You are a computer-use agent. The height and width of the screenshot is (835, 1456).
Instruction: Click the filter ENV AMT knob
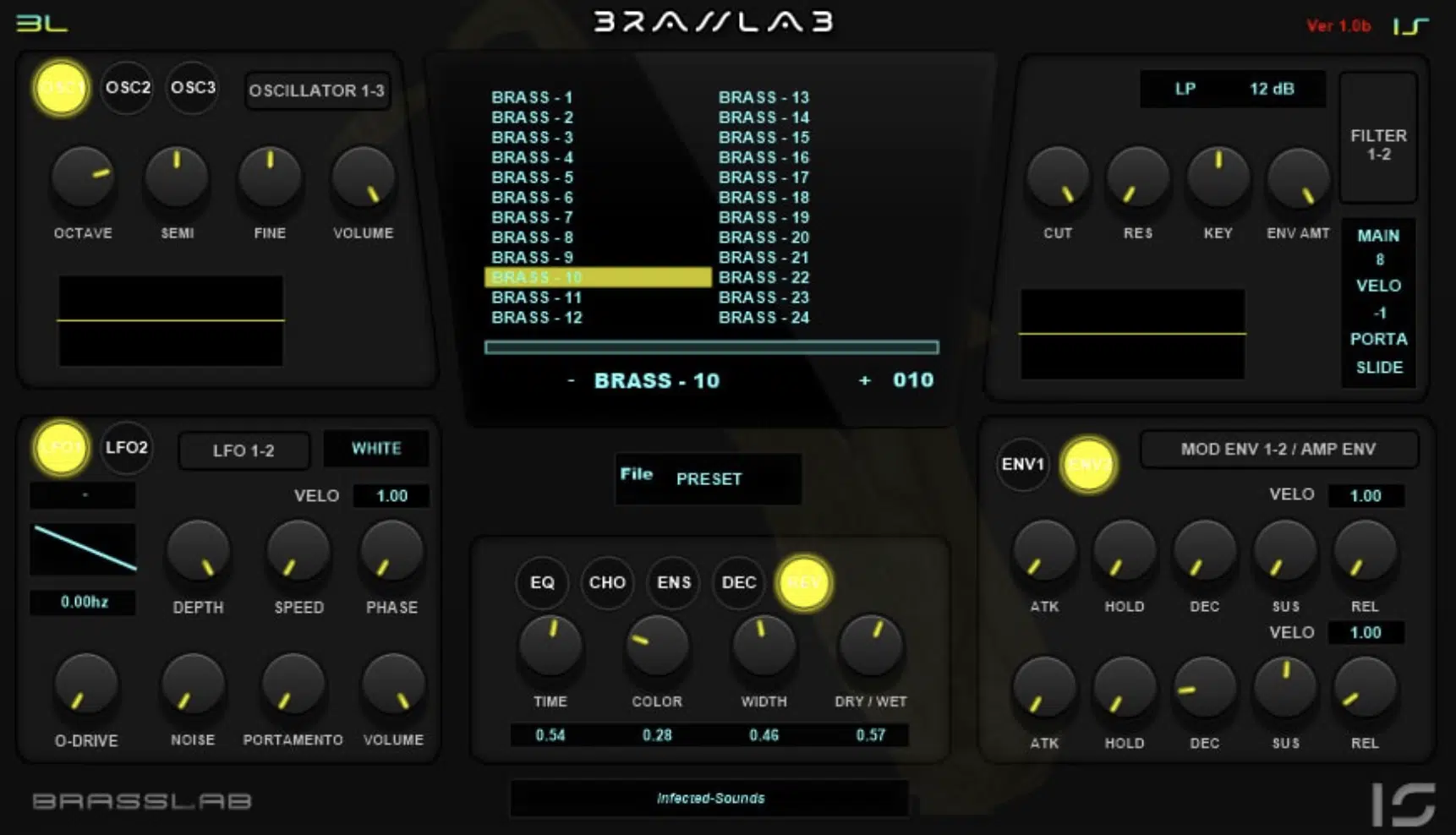(1298, 178)
